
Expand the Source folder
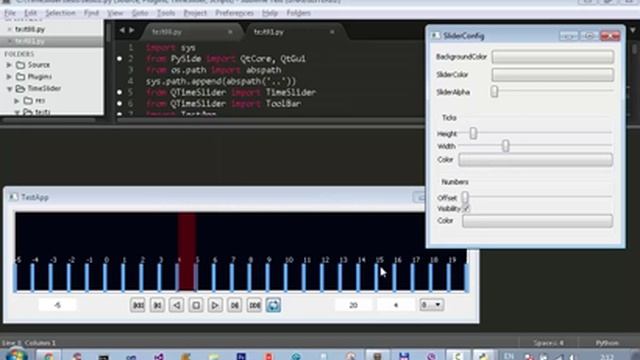click(9, 65)
